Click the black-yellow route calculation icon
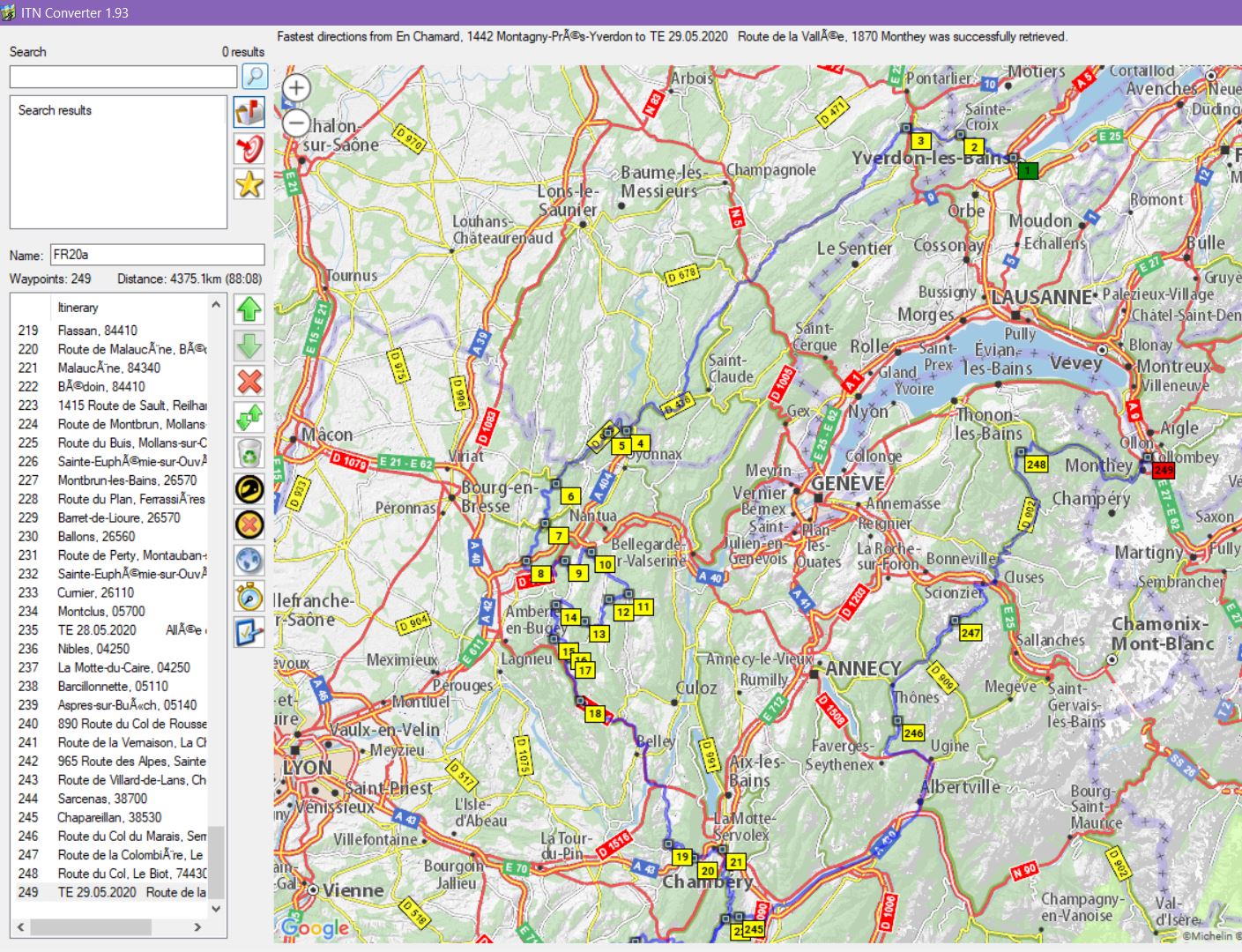This screenshot has width=1242, height=952. [x=249, y=488]
